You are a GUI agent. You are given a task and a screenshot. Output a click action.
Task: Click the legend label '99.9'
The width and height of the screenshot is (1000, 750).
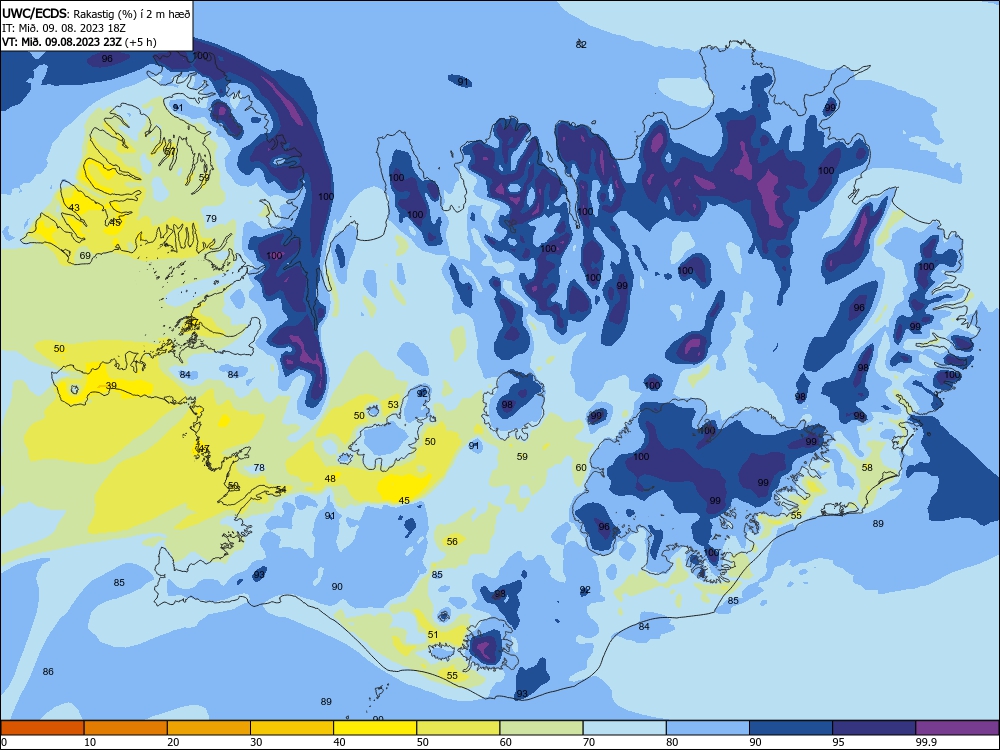click(926, 742)
